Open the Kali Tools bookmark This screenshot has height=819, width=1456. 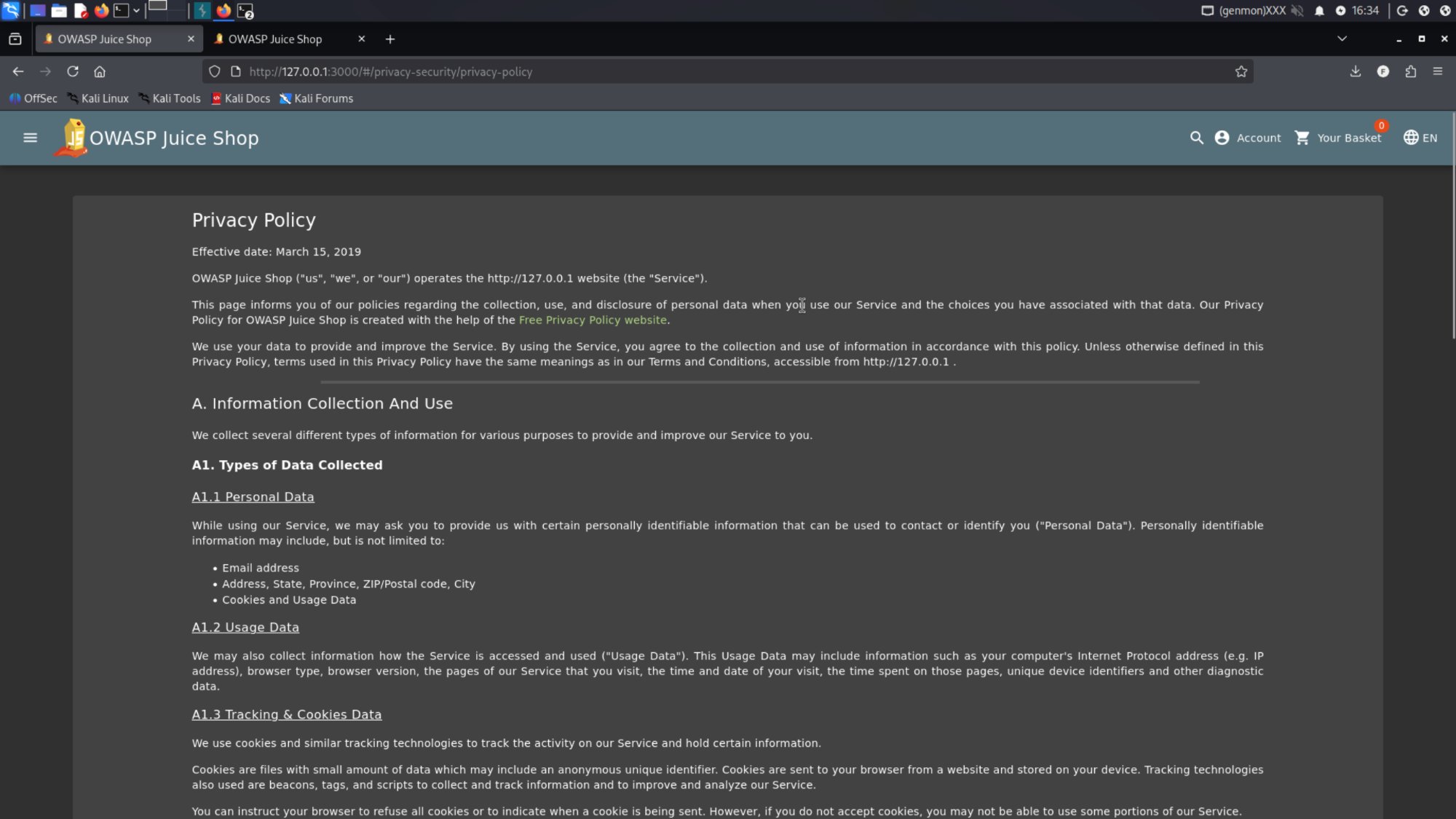pos(169,98)
